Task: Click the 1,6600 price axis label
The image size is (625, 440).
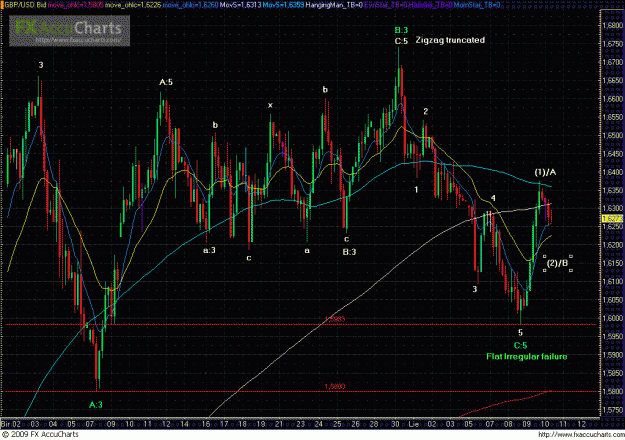Action: pos(612,99)
